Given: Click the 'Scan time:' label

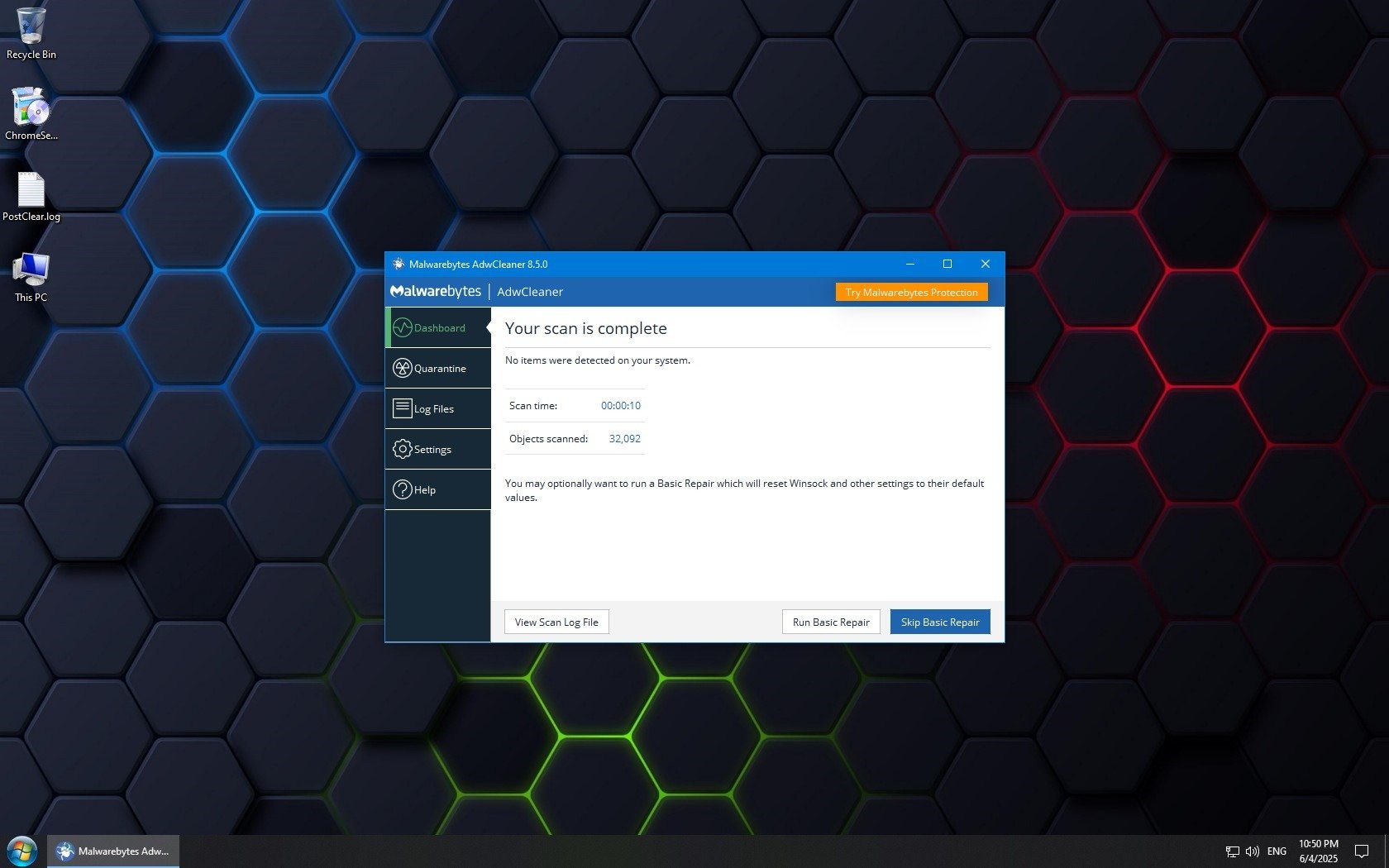Looking at the screenshot, I should pyautogui.click(x=533, y=406).
